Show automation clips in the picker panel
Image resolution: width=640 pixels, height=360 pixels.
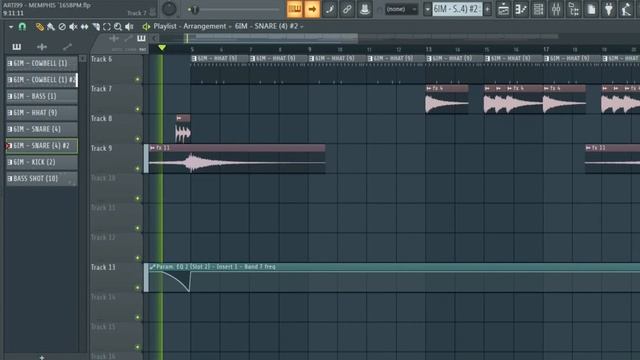(67, 47)
